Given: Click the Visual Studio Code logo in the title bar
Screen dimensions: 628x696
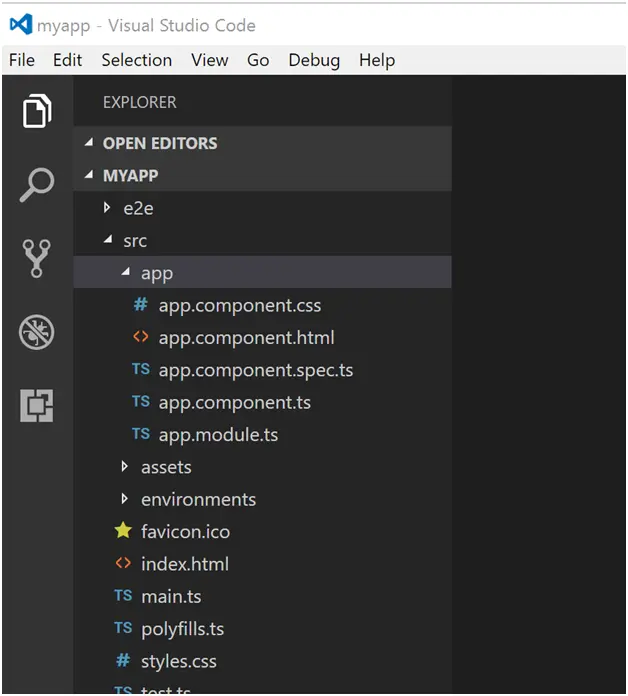Looking at the screenshot, I should 21,24.
